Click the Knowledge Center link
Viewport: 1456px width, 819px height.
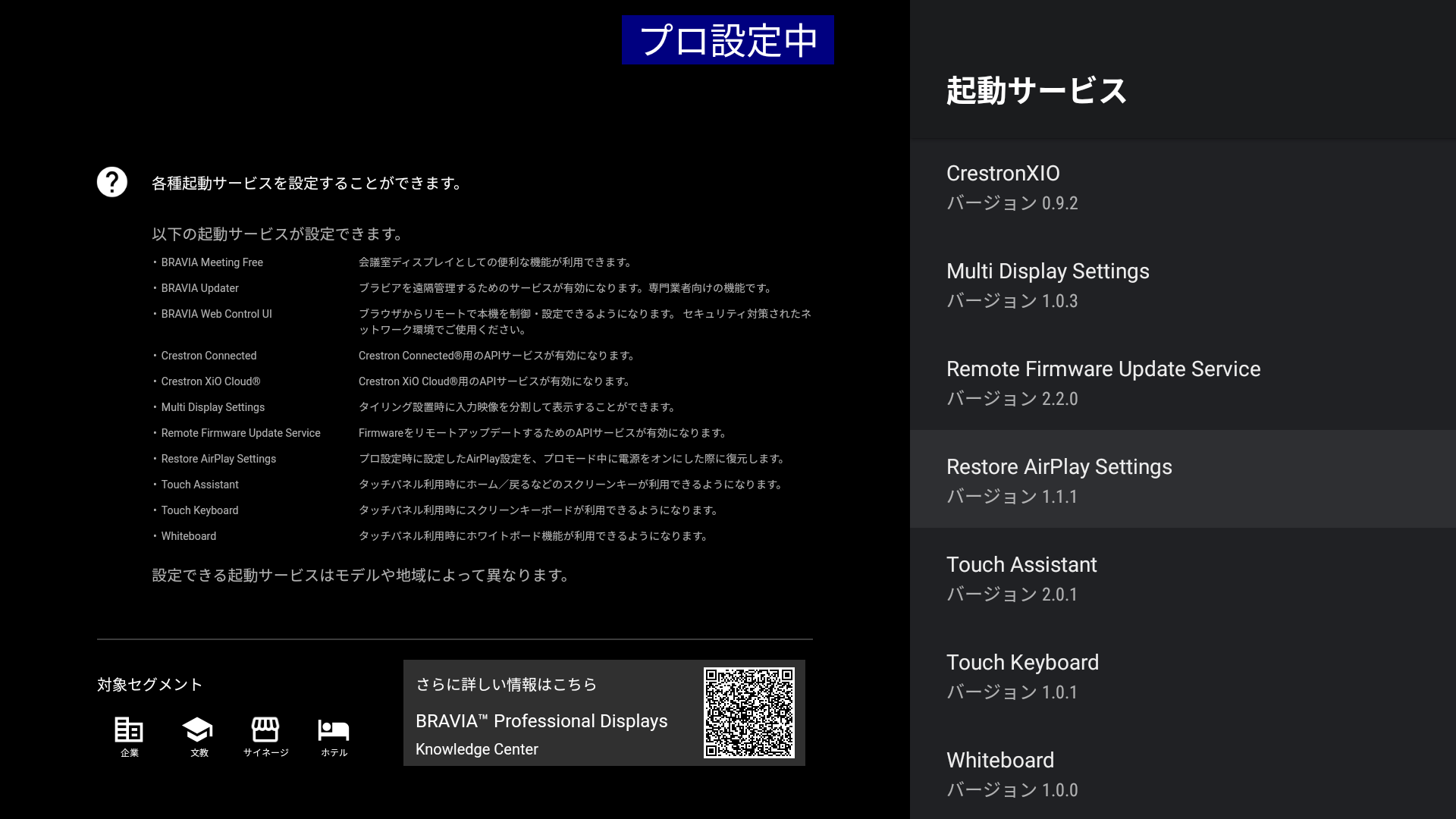[x=477, y=749]
